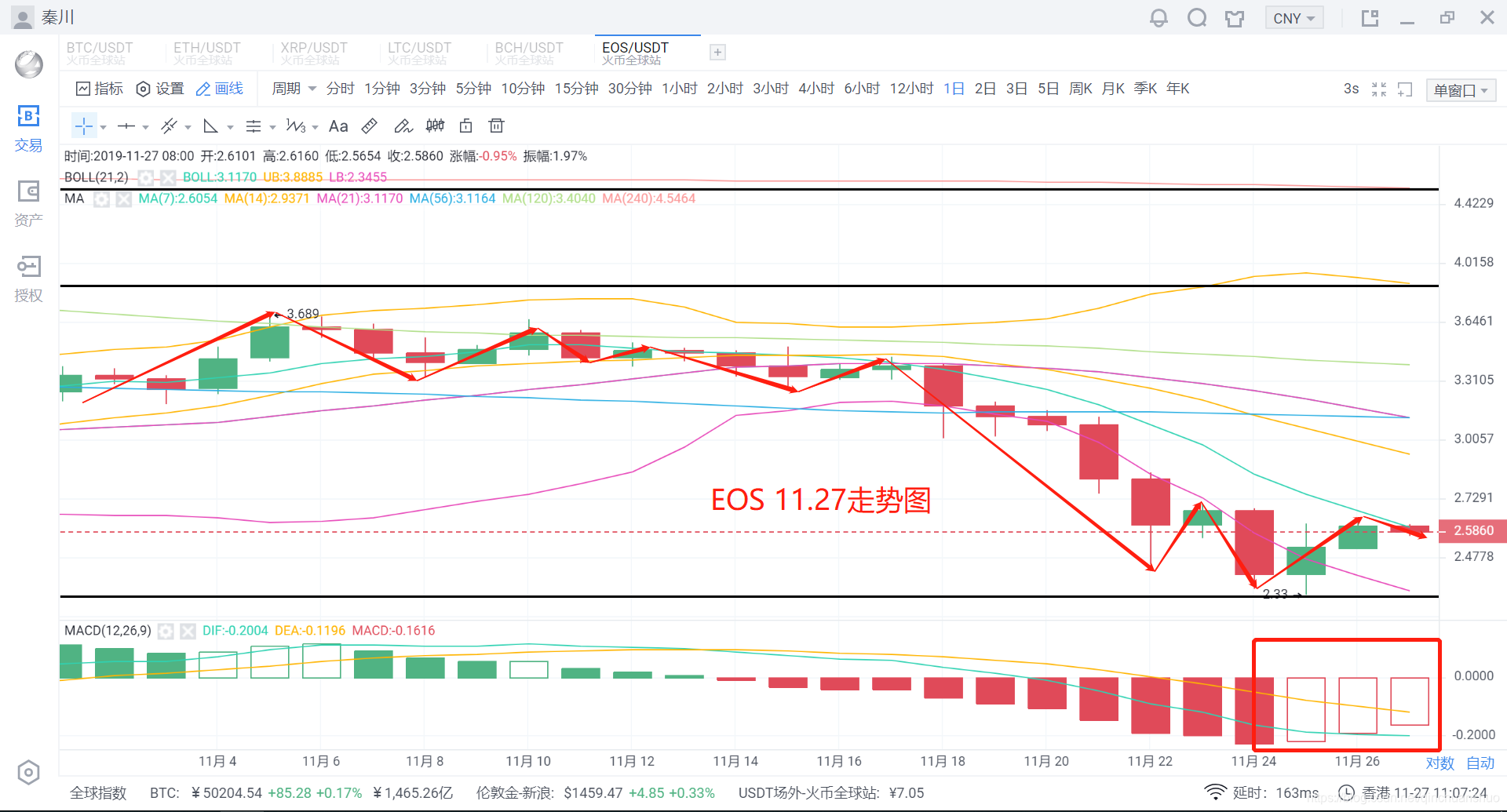Click the 全球指数 global index label
1507x812 pixels.
pos(98,792)
